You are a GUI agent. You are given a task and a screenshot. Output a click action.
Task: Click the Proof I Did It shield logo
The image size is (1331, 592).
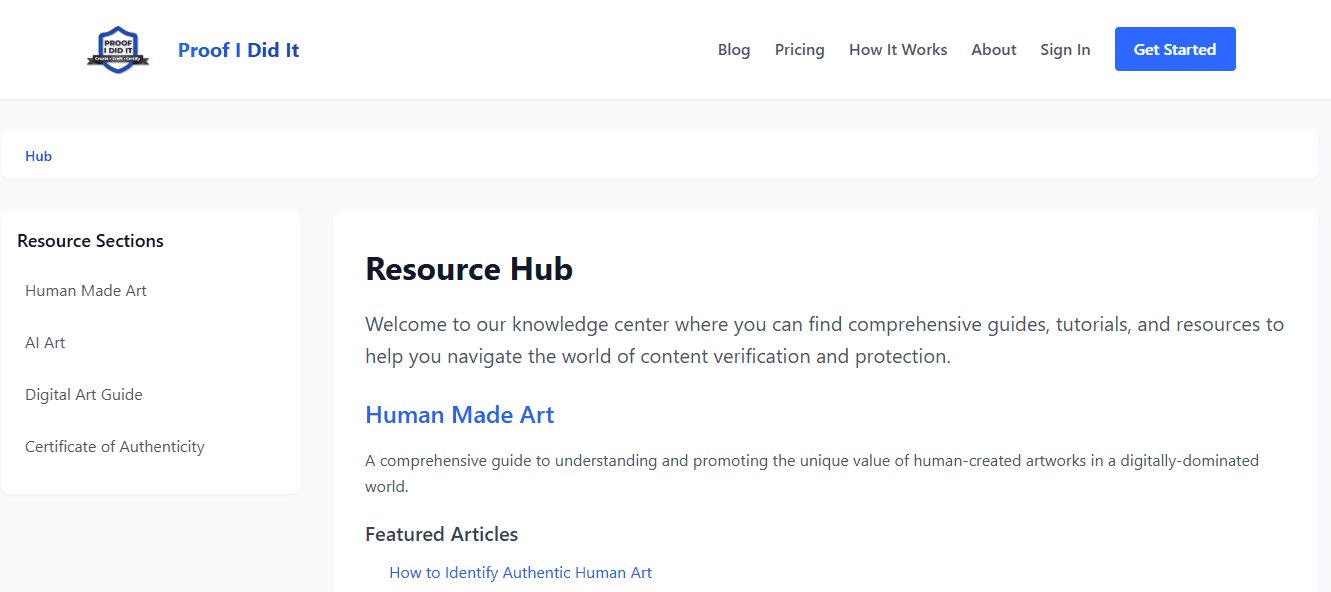click(118, 50)
